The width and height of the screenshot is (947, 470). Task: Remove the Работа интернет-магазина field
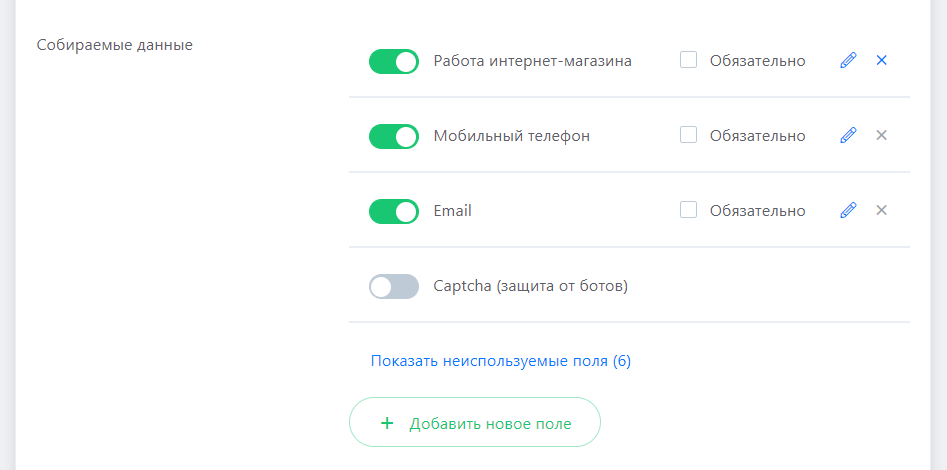(881, 60)
